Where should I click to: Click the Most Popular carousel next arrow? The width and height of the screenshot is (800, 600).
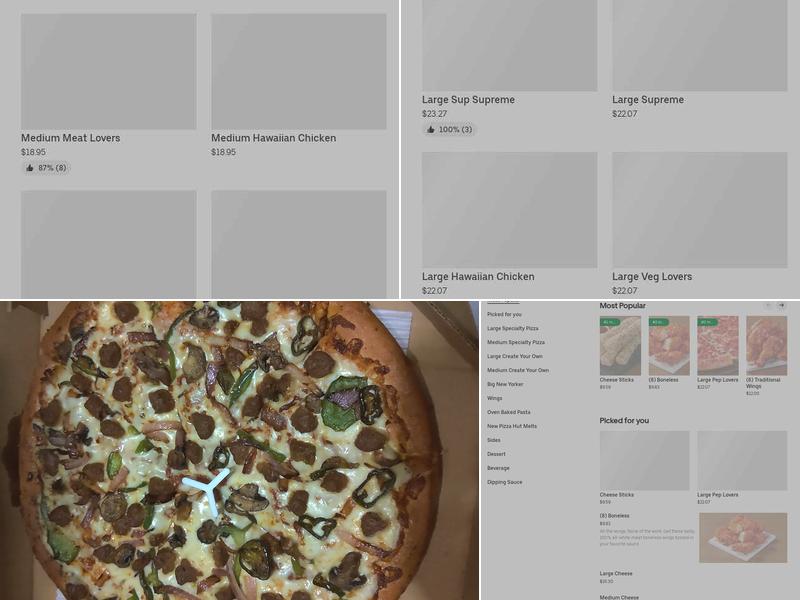point(781,306)
